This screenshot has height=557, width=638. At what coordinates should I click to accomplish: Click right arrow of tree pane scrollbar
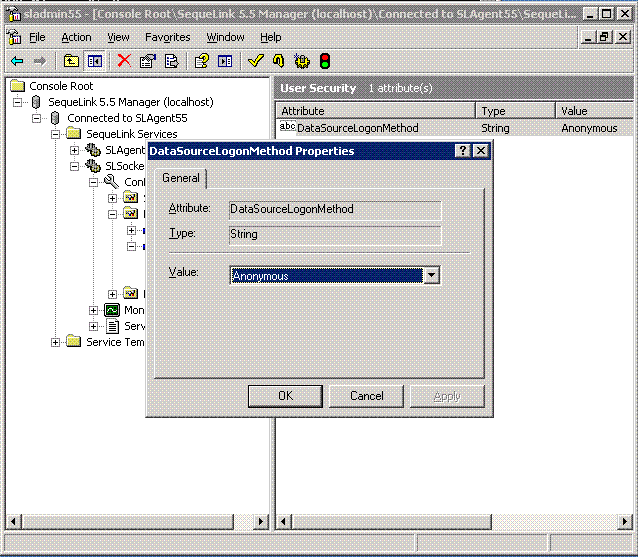click(260, 521)
